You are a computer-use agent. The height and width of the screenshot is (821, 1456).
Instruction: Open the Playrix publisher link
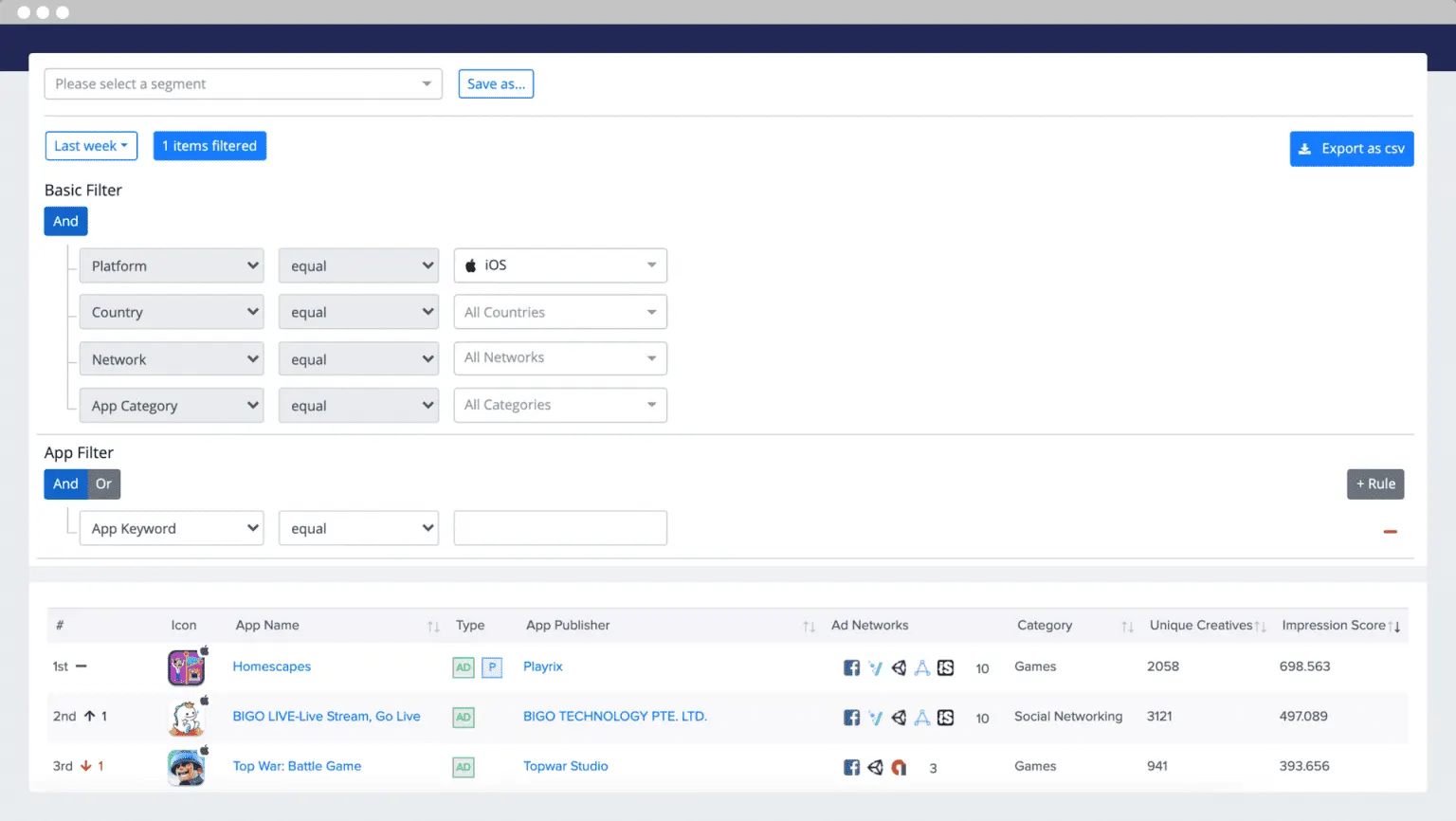pos(543,666)
